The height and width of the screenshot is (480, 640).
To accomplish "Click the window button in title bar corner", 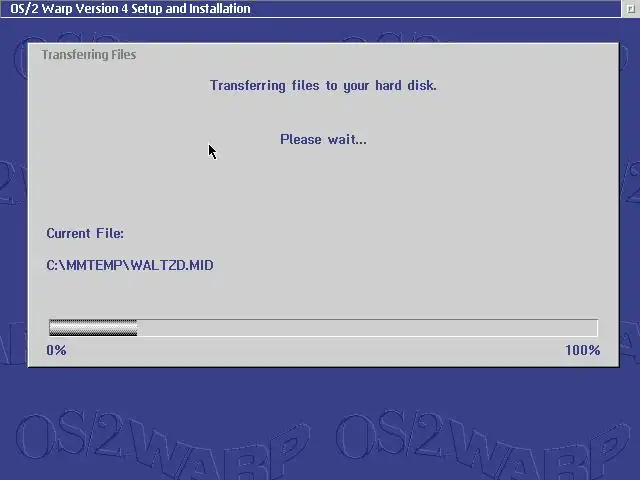I will [x=631, y=9].
